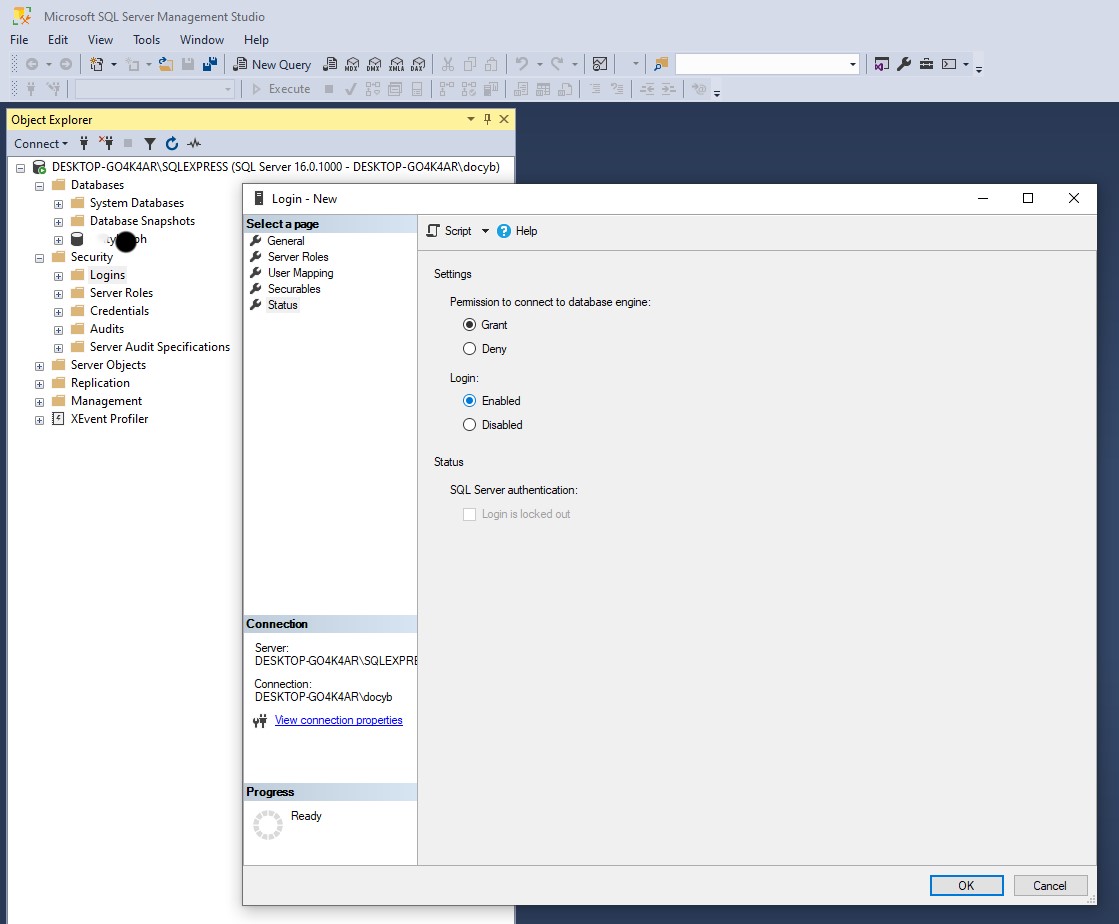The image size is (1119, 924).
Task: Confirm the new login with OK
Action: 965,885
